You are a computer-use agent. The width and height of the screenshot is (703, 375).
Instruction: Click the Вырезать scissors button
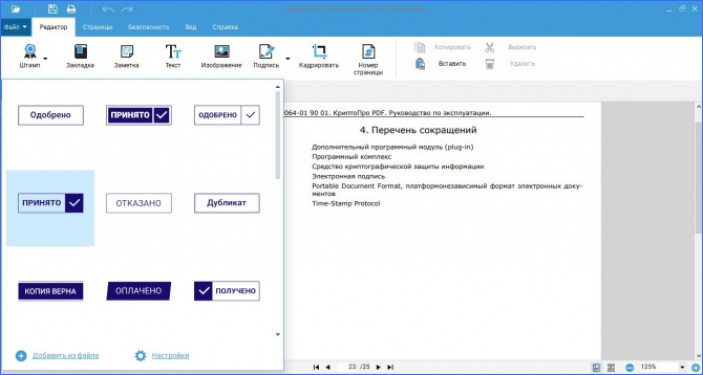pos(511,47)
